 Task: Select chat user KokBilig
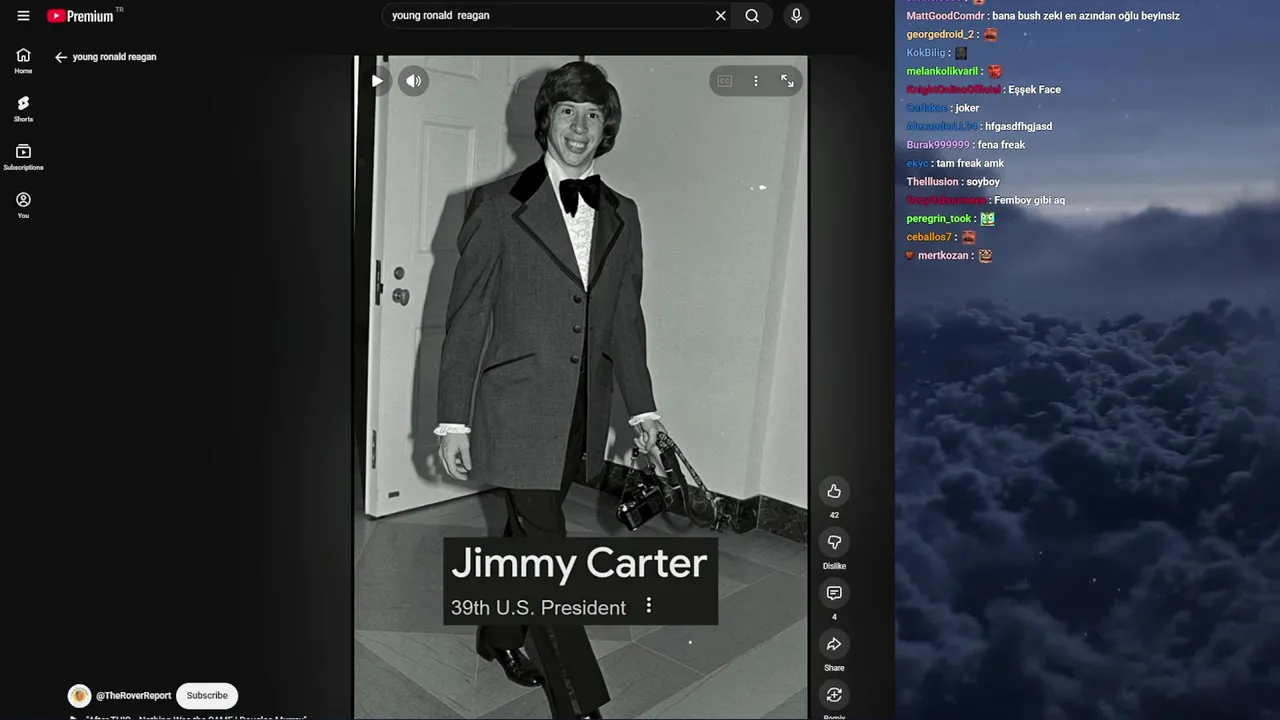click(x=926, y=53)
